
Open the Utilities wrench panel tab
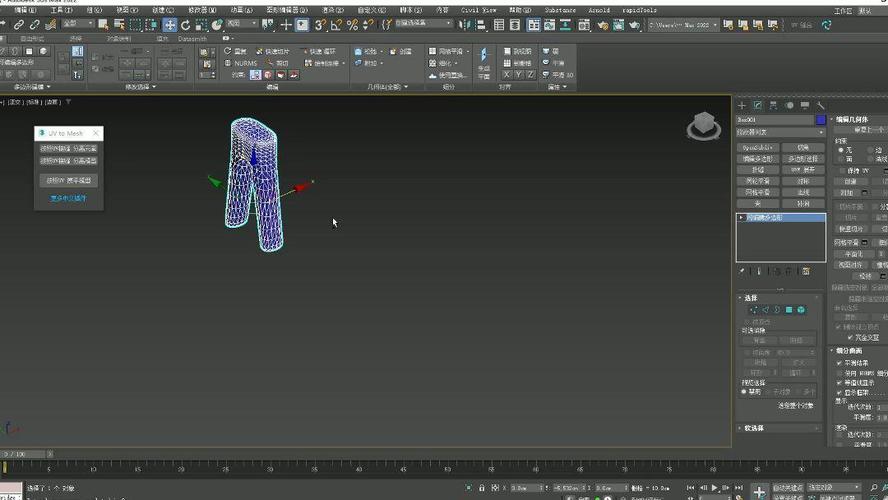point(820,105)
